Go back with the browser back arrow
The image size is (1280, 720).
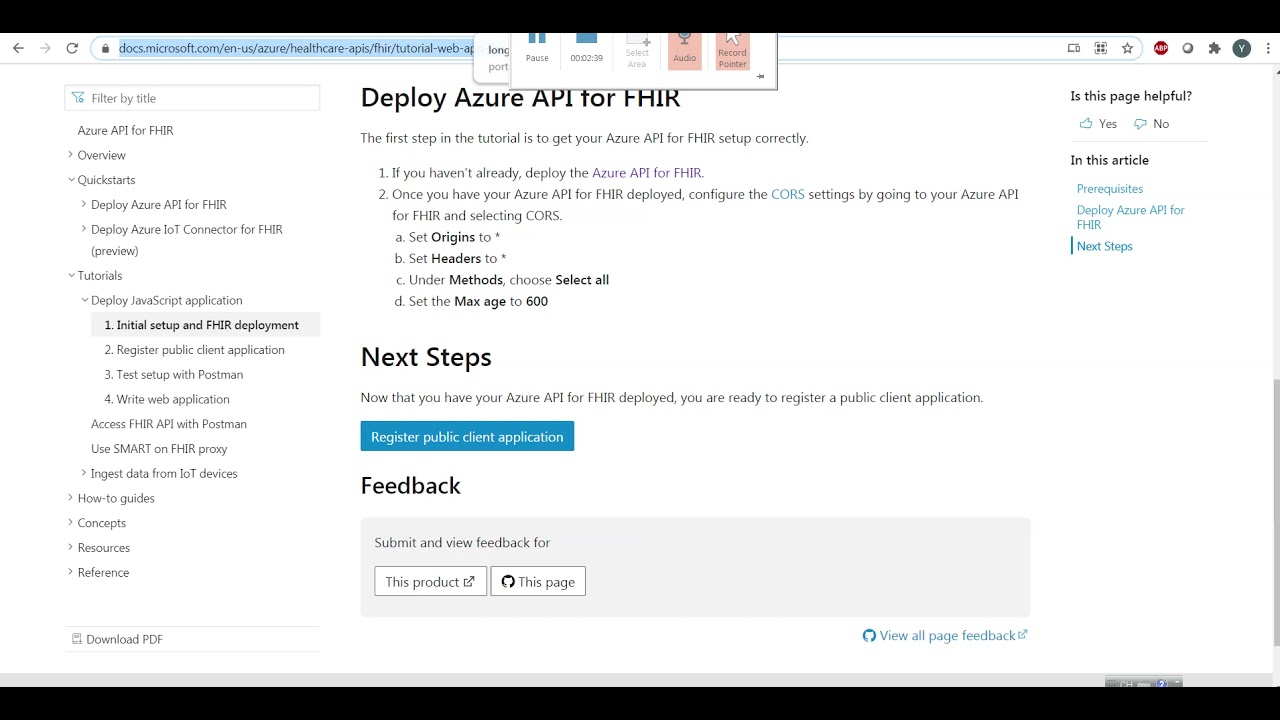tap(18, 48)
